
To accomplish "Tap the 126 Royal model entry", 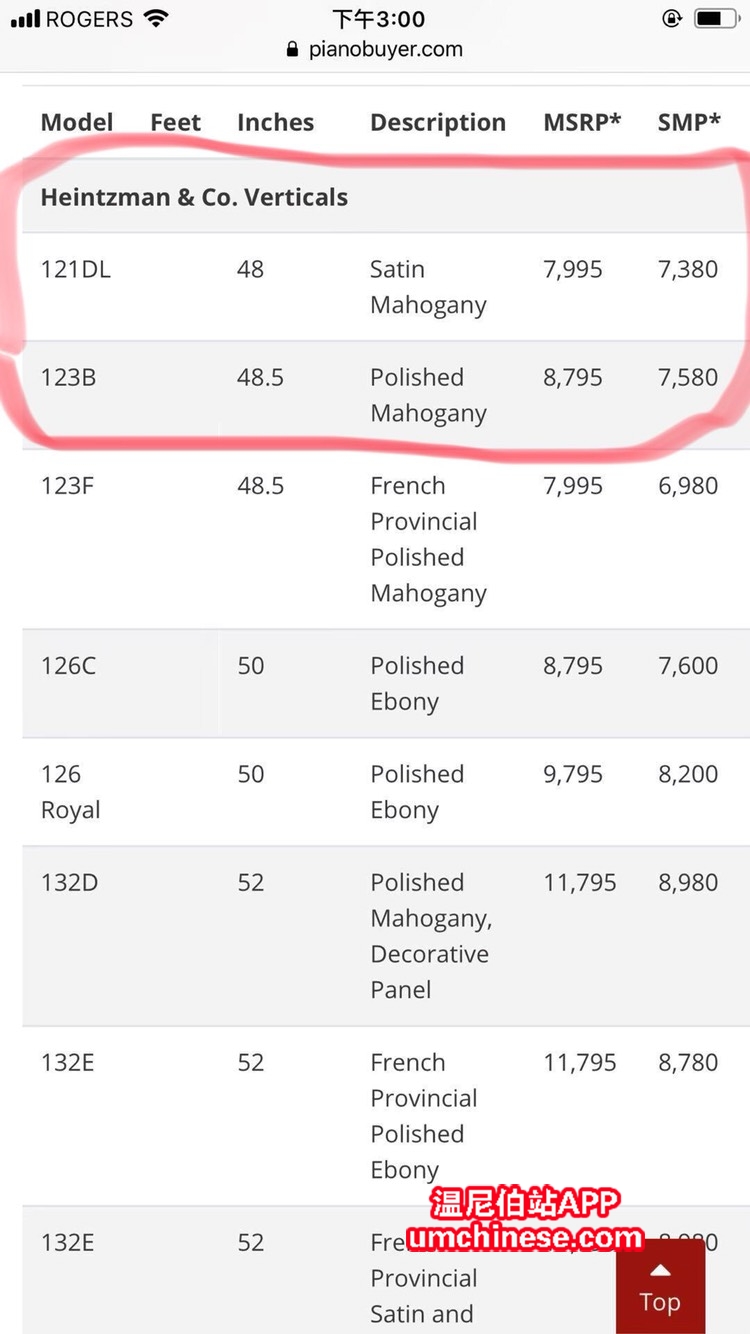I will point(70,791).
